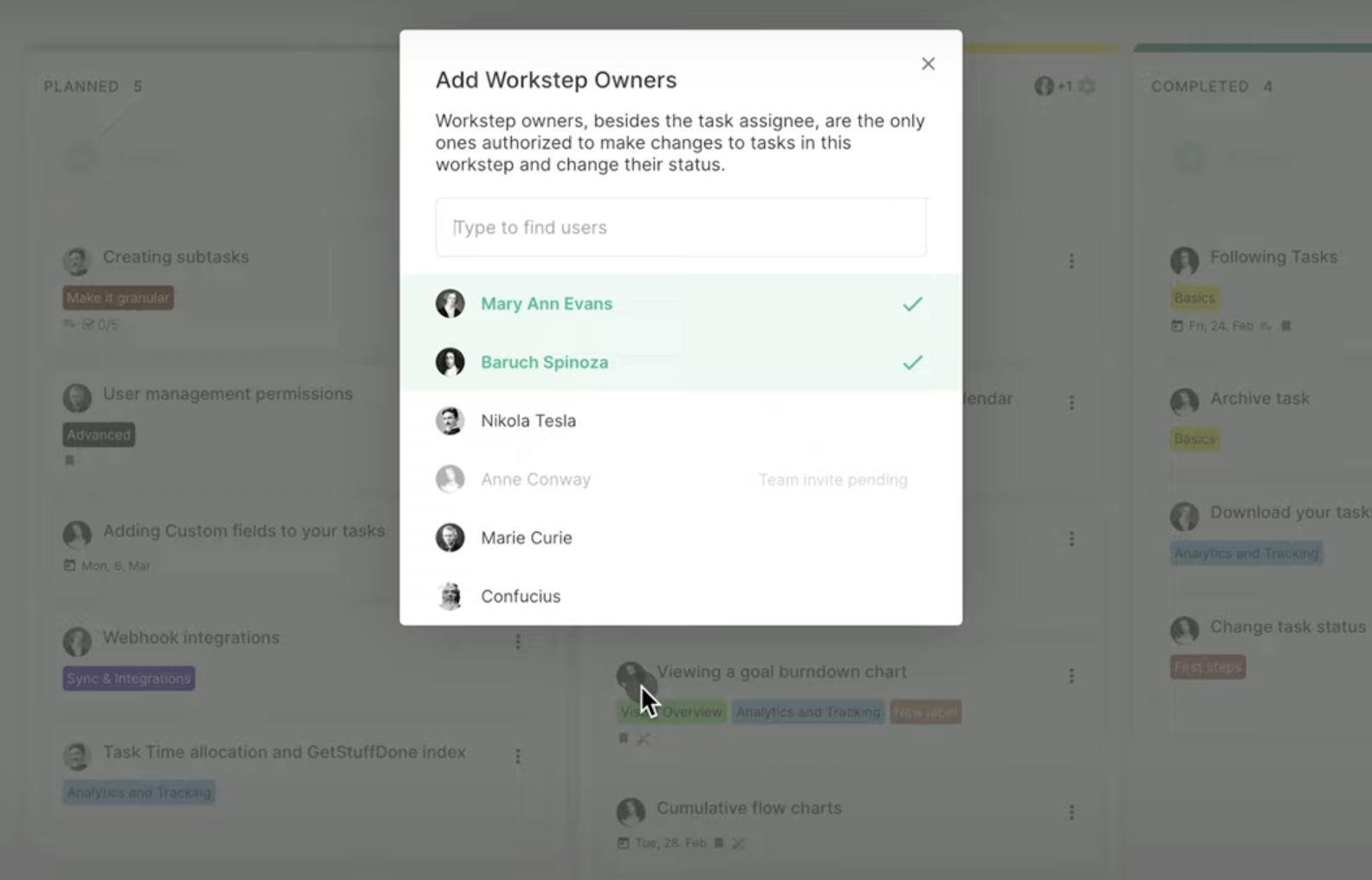Click the Type to find users field
1372x880 pixels.
tap(680, 228)
